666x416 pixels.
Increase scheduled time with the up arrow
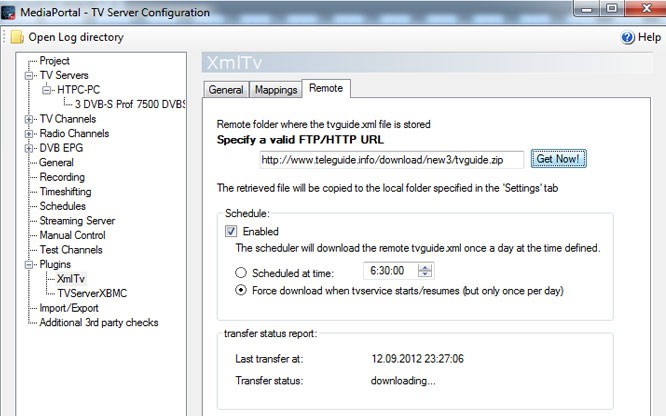pyautogui.click(x=427, y=267)
